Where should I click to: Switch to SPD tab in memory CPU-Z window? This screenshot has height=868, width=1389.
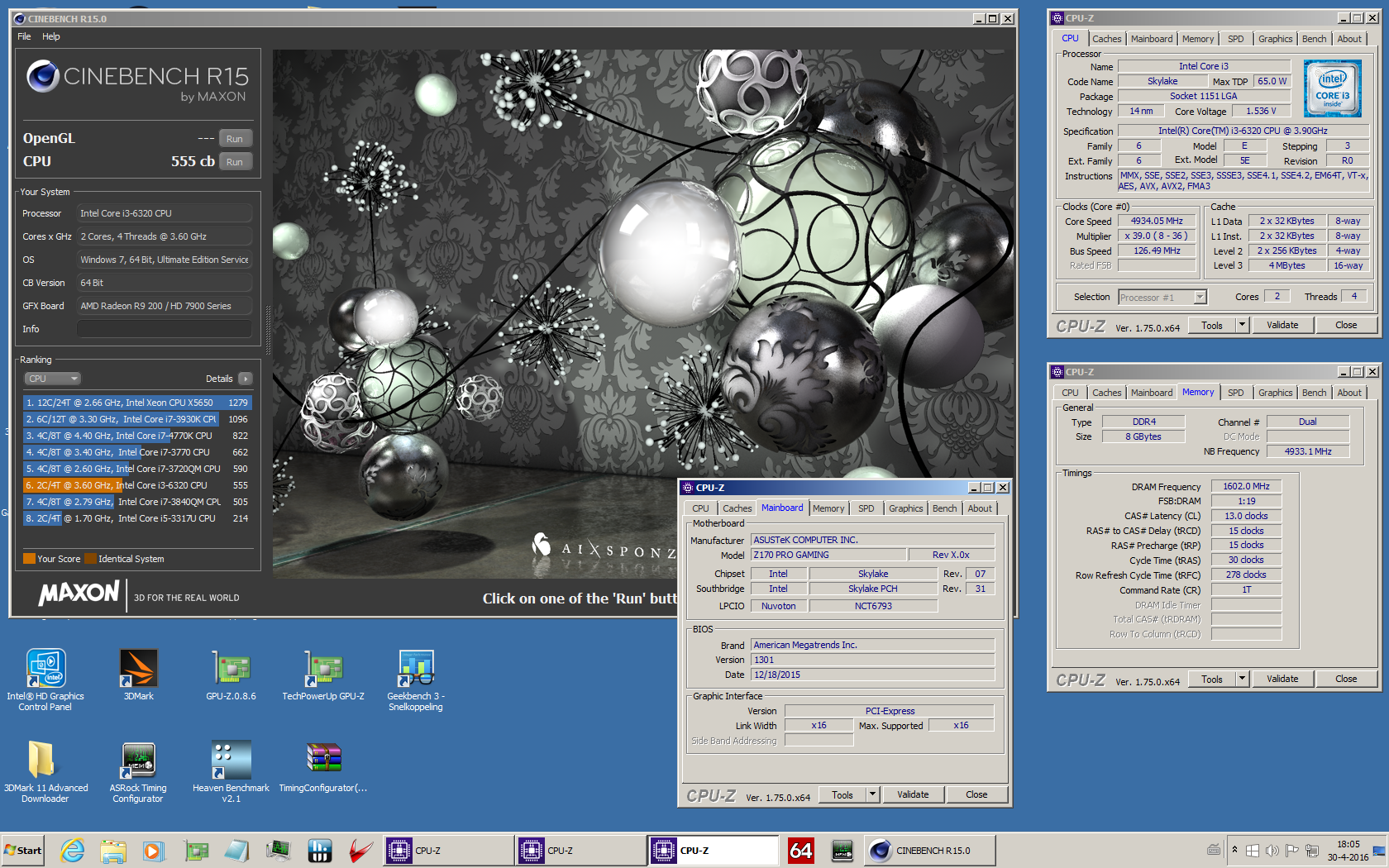[1235, 393]
